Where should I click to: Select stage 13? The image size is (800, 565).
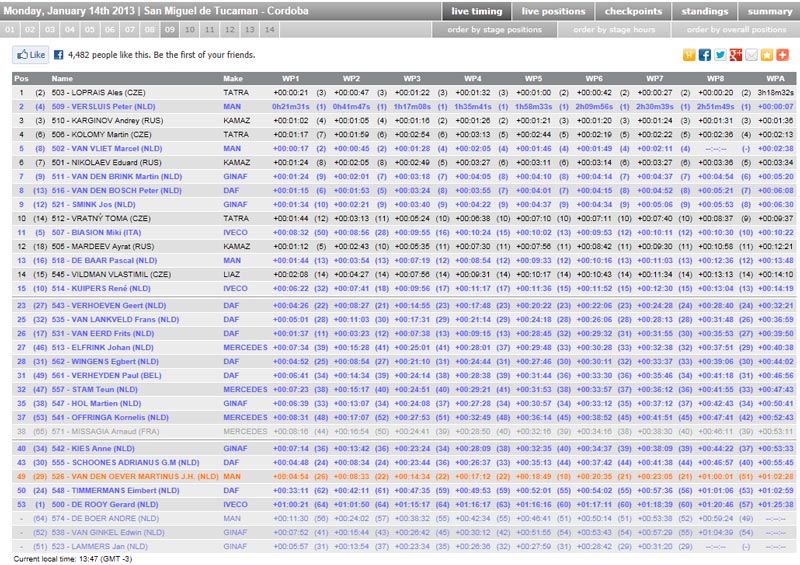point(249,30)
